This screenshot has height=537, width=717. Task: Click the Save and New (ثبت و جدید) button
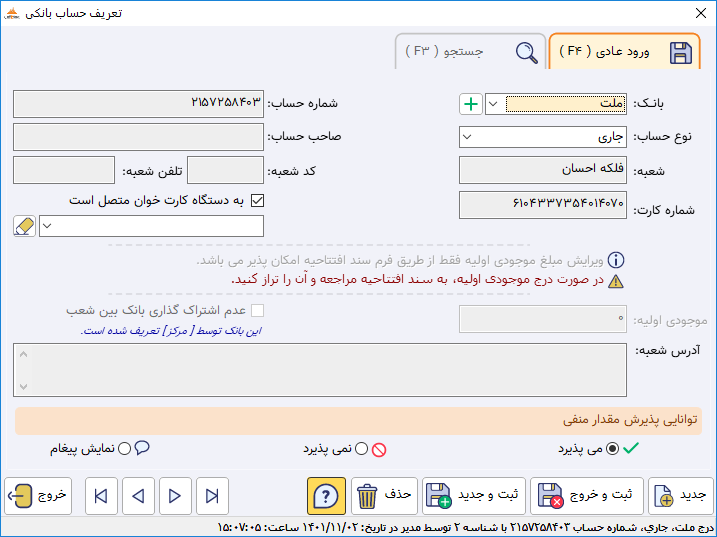pos(474,496)
